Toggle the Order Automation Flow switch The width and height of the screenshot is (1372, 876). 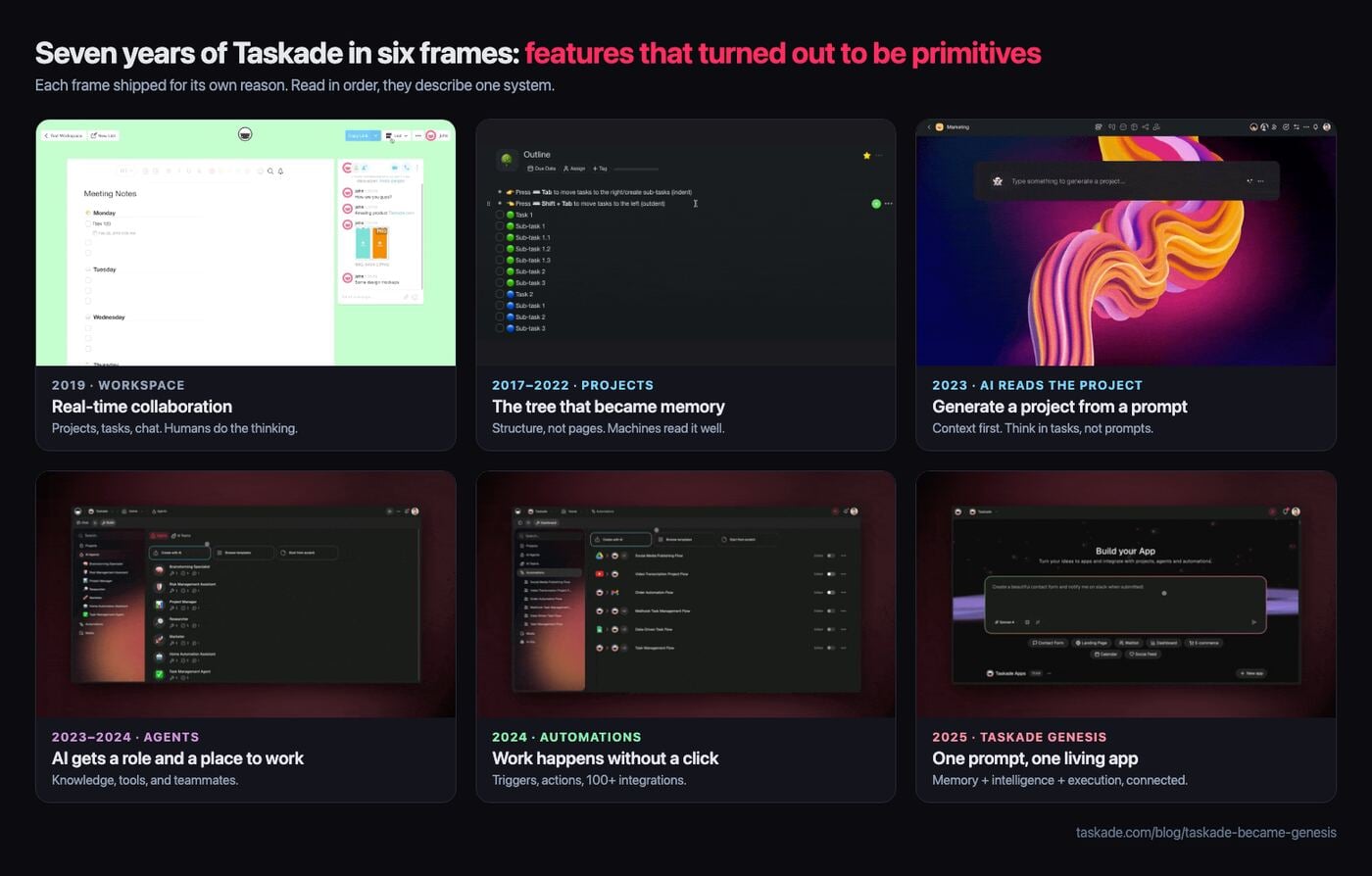pyautogui.click(x=831, y=593)
